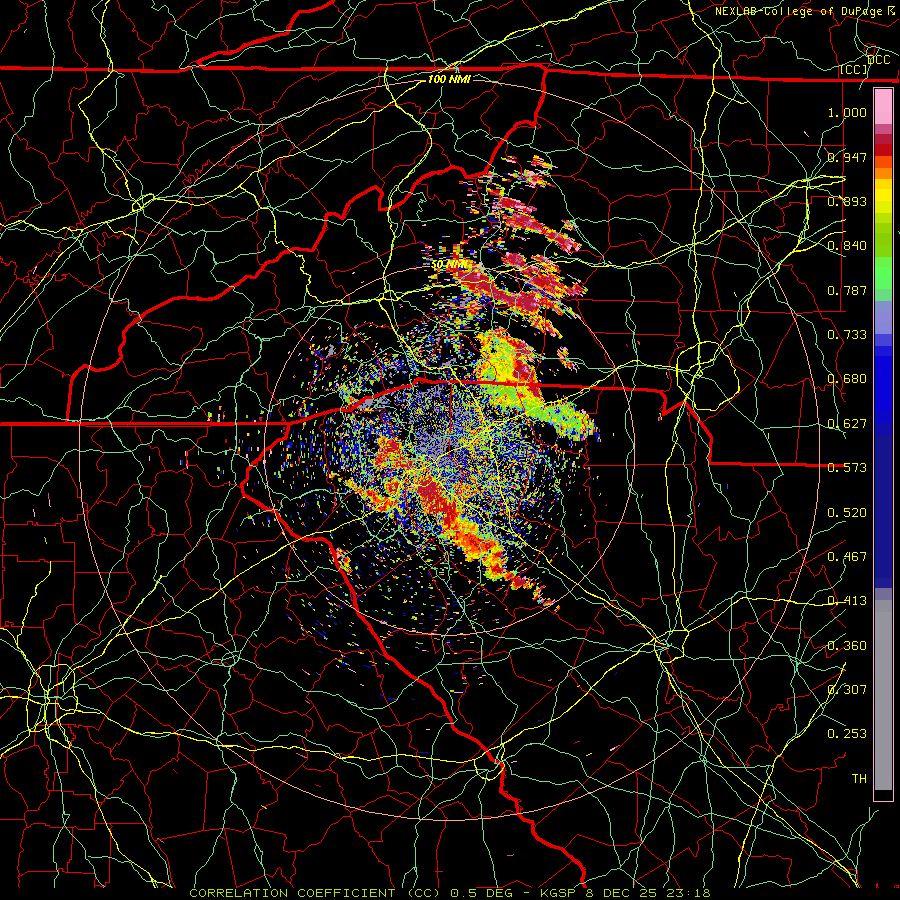Click the 8 DEC 25 date text
This screenshot has width=900, height=900.
pyautogui.click(x=622, y=893)
